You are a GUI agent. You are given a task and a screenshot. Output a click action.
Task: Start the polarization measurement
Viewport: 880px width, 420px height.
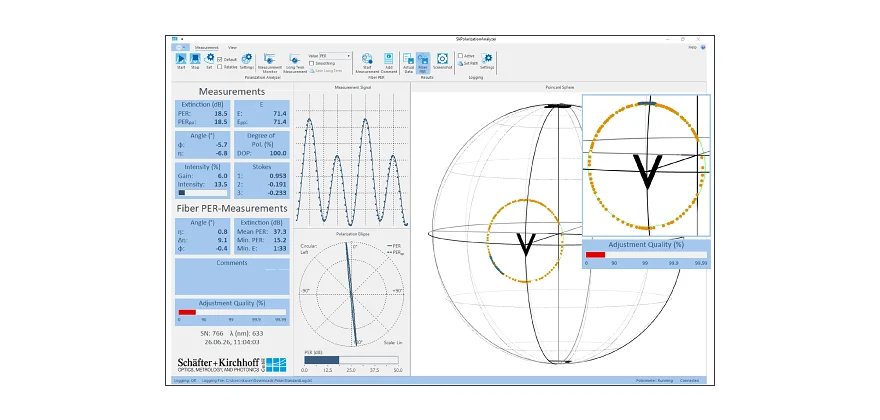tap(181, 61)
